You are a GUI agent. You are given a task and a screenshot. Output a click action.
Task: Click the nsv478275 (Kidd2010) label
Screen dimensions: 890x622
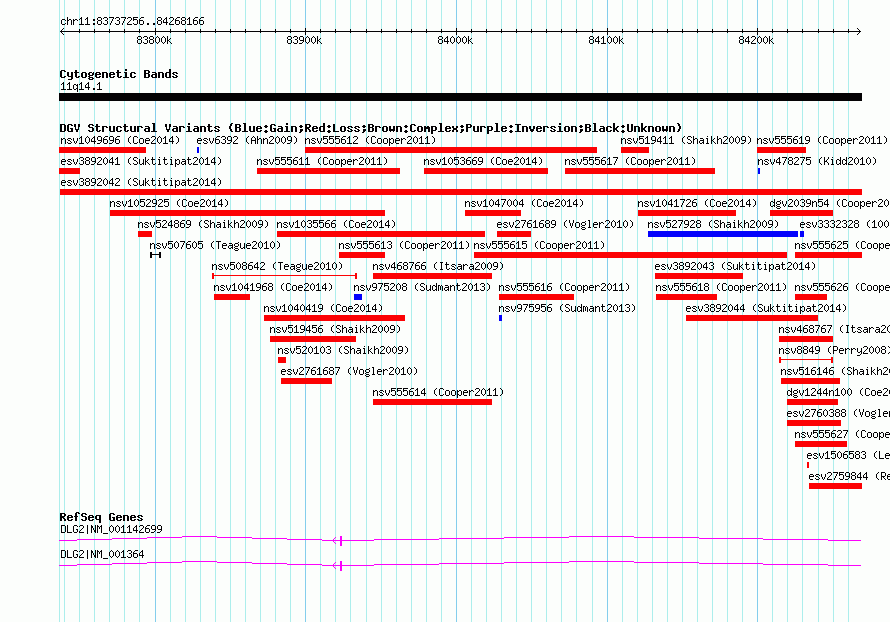coord(817,161)
